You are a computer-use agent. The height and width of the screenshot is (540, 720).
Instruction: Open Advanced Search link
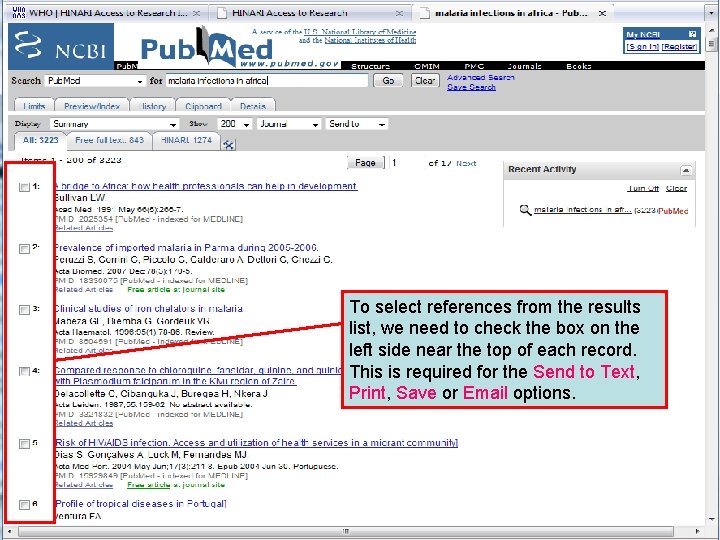[481, 78]
